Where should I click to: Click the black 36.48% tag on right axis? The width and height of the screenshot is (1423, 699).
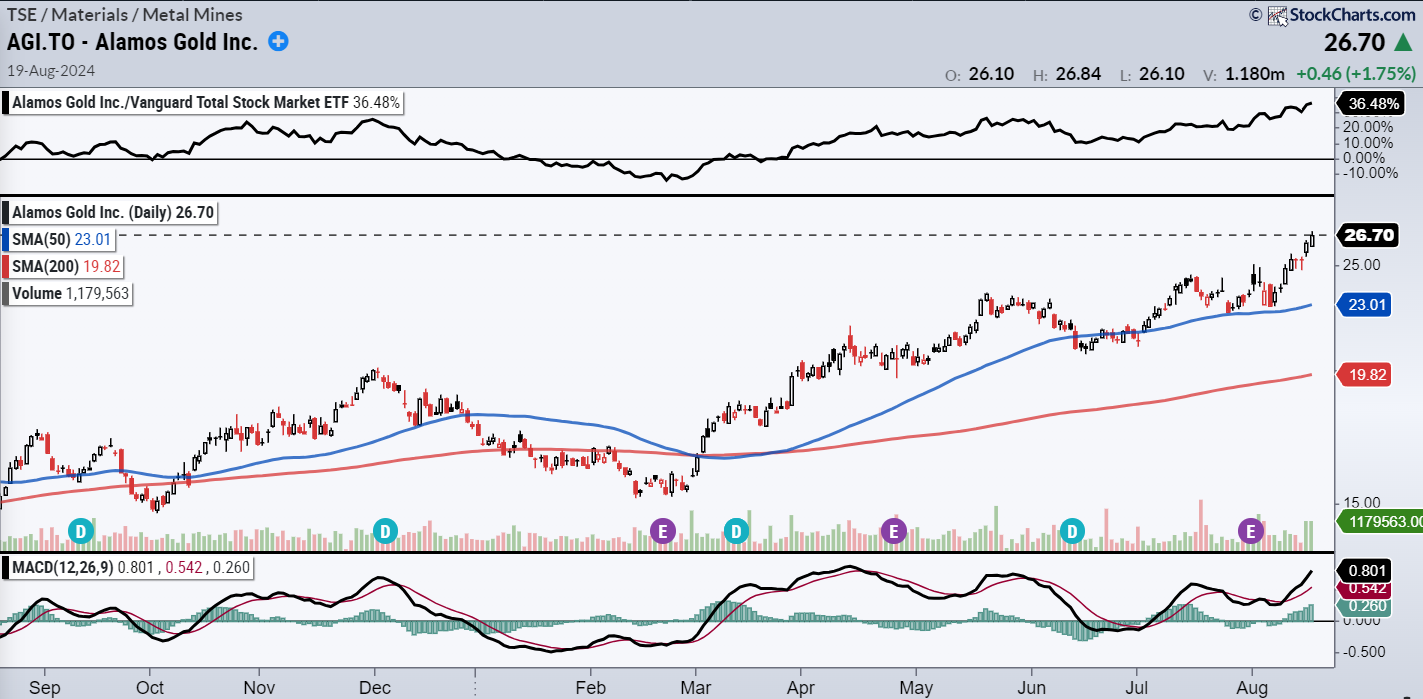tap(1371, 103)
